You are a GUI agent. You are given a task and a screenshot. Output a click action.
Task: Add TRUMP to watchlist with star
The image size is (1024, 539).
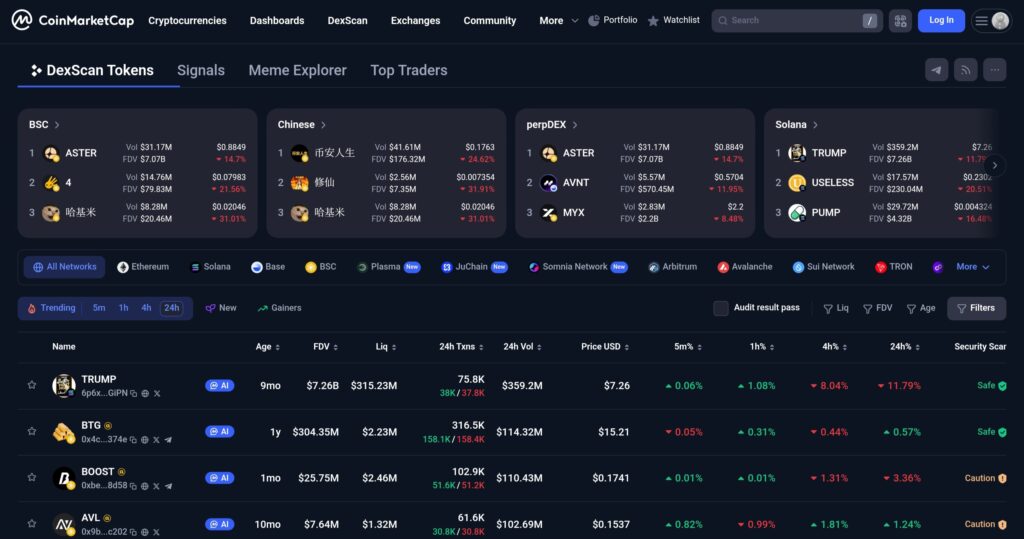click(x=31, y=385)
